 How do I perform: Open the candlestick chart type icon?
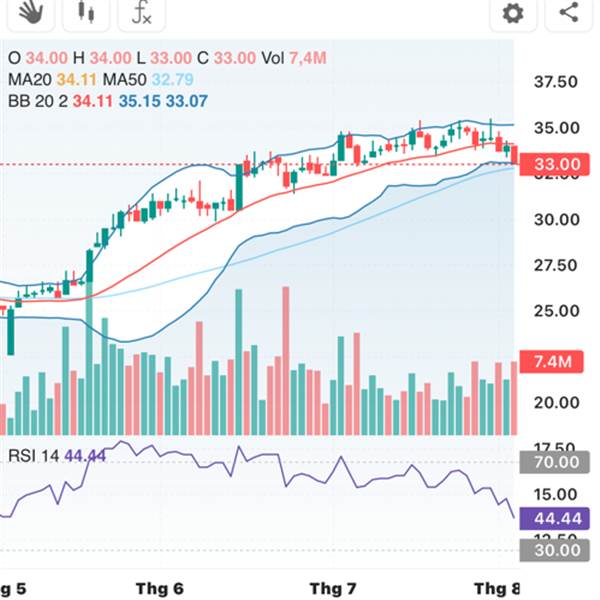pyautogui.click(x=86, y=13)
